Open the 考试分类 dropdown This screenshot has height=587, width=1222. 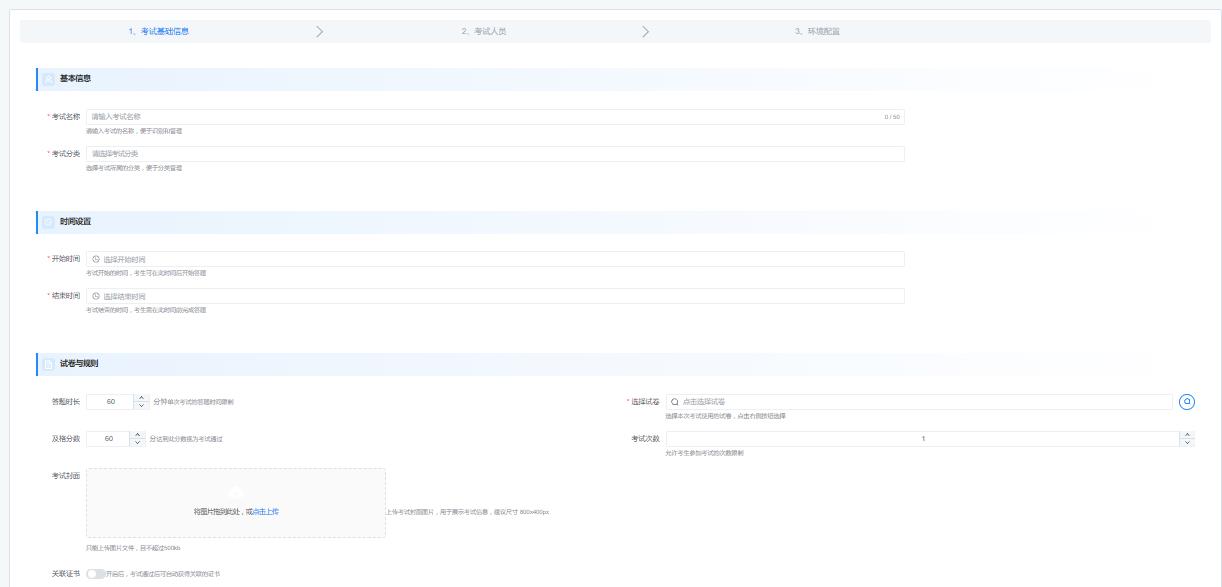click(495, 154)
